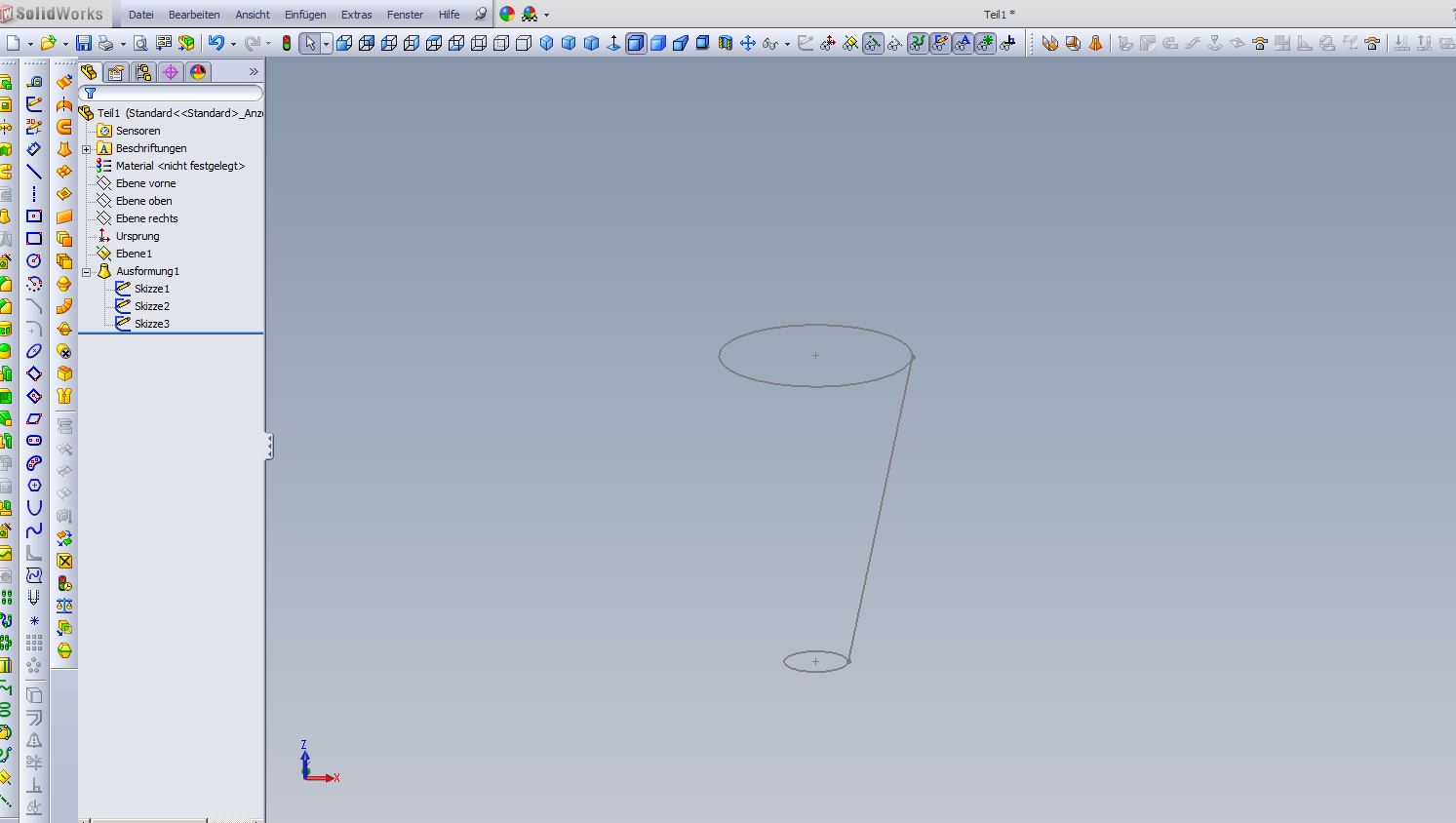
Task: Toggle view points glasses icon with asterisk
Action: coord(985,43)
